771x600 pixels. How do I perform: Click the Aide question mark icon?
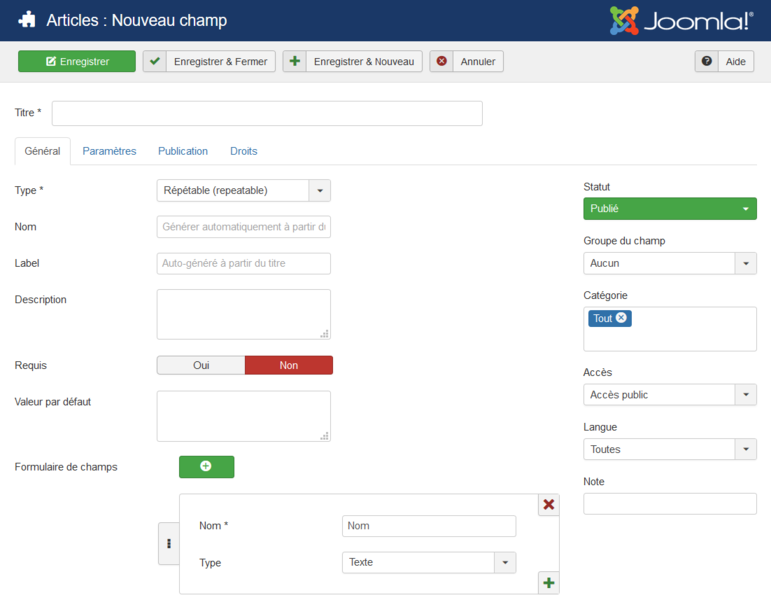(x=707, y=61)
